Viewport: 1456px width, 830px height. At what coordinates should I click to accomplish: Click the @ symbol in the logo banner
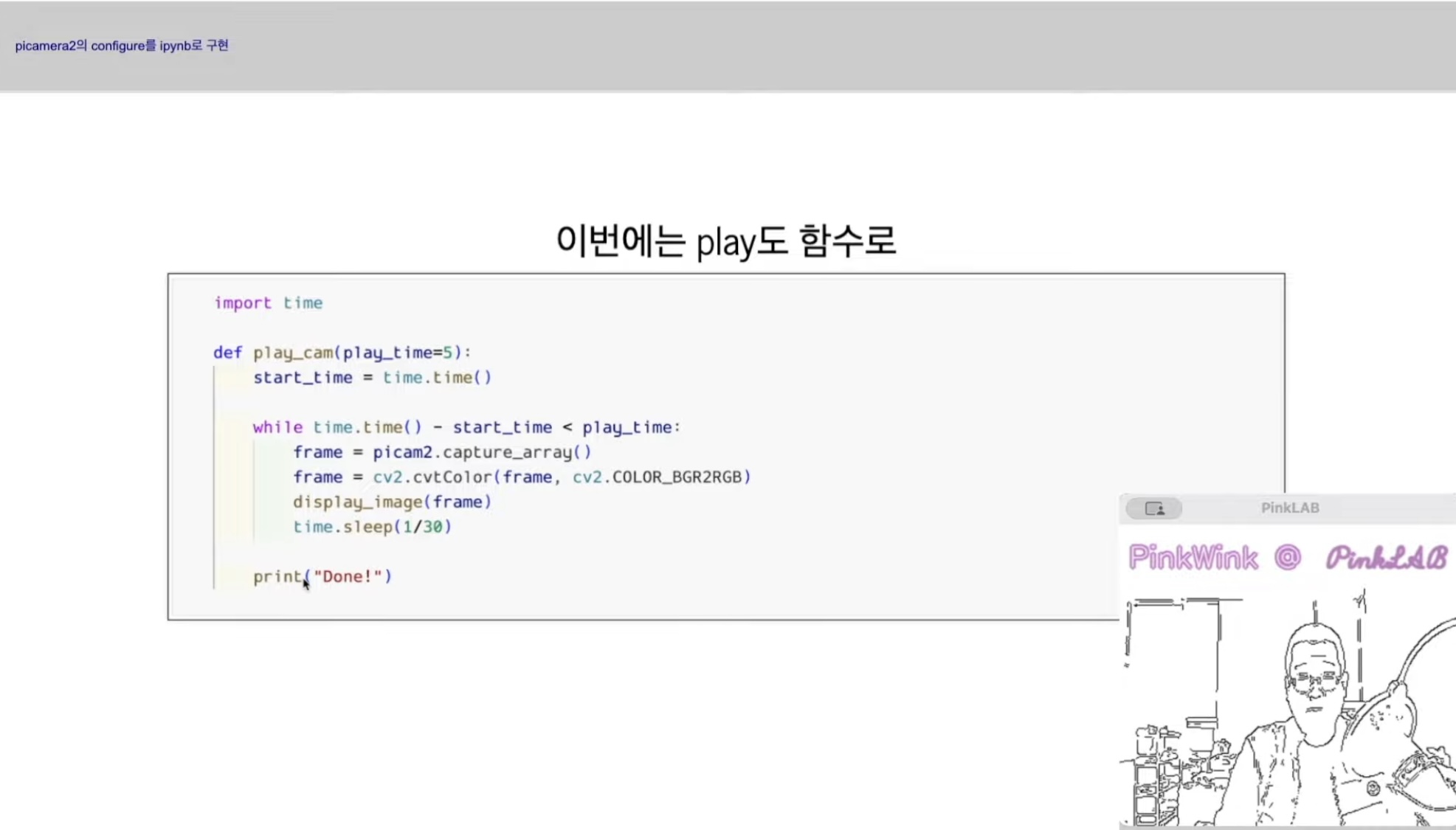pos(1287,557)
